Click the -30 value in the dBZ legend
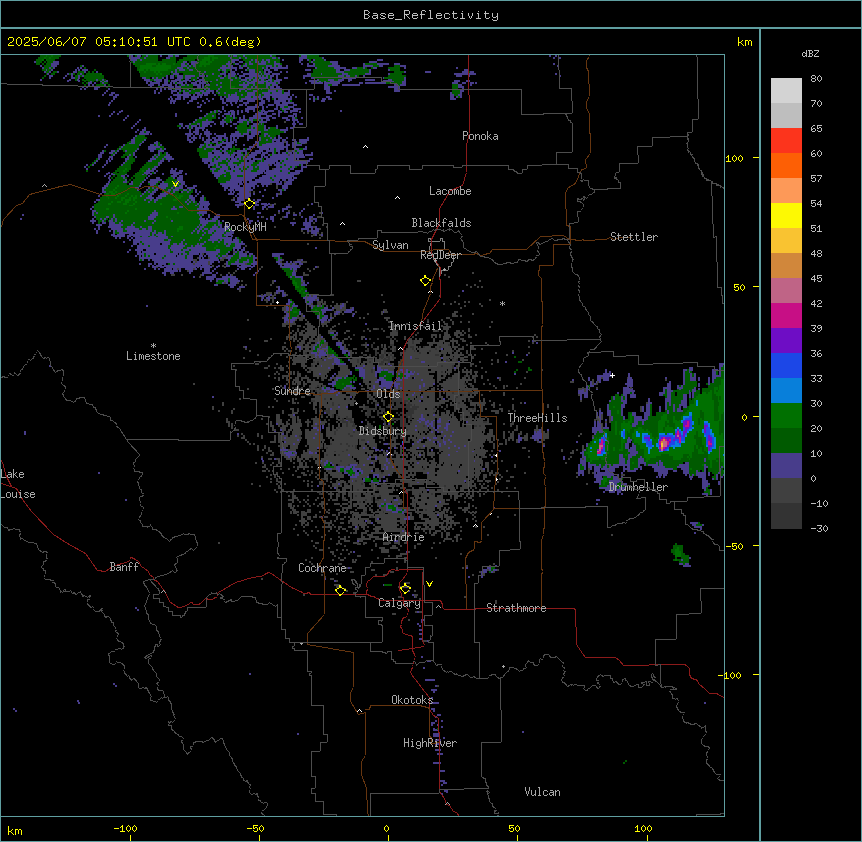This screenshot has height=842, width=862. click(x=819, y=529)
